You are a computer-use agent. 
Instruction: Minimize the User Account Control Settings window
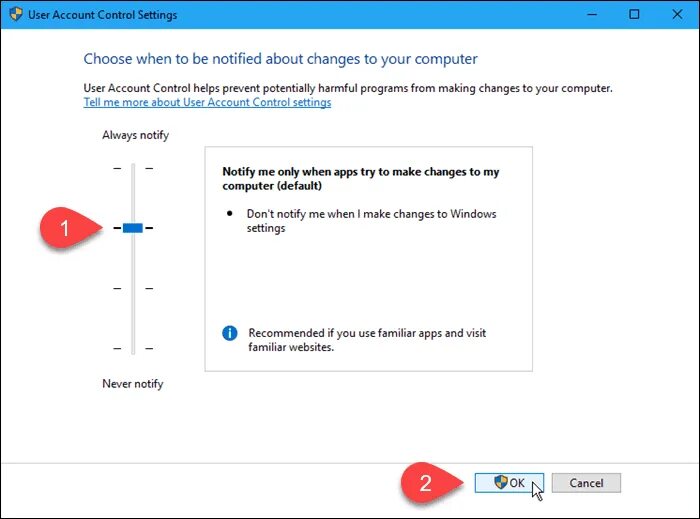click(592, 14)
